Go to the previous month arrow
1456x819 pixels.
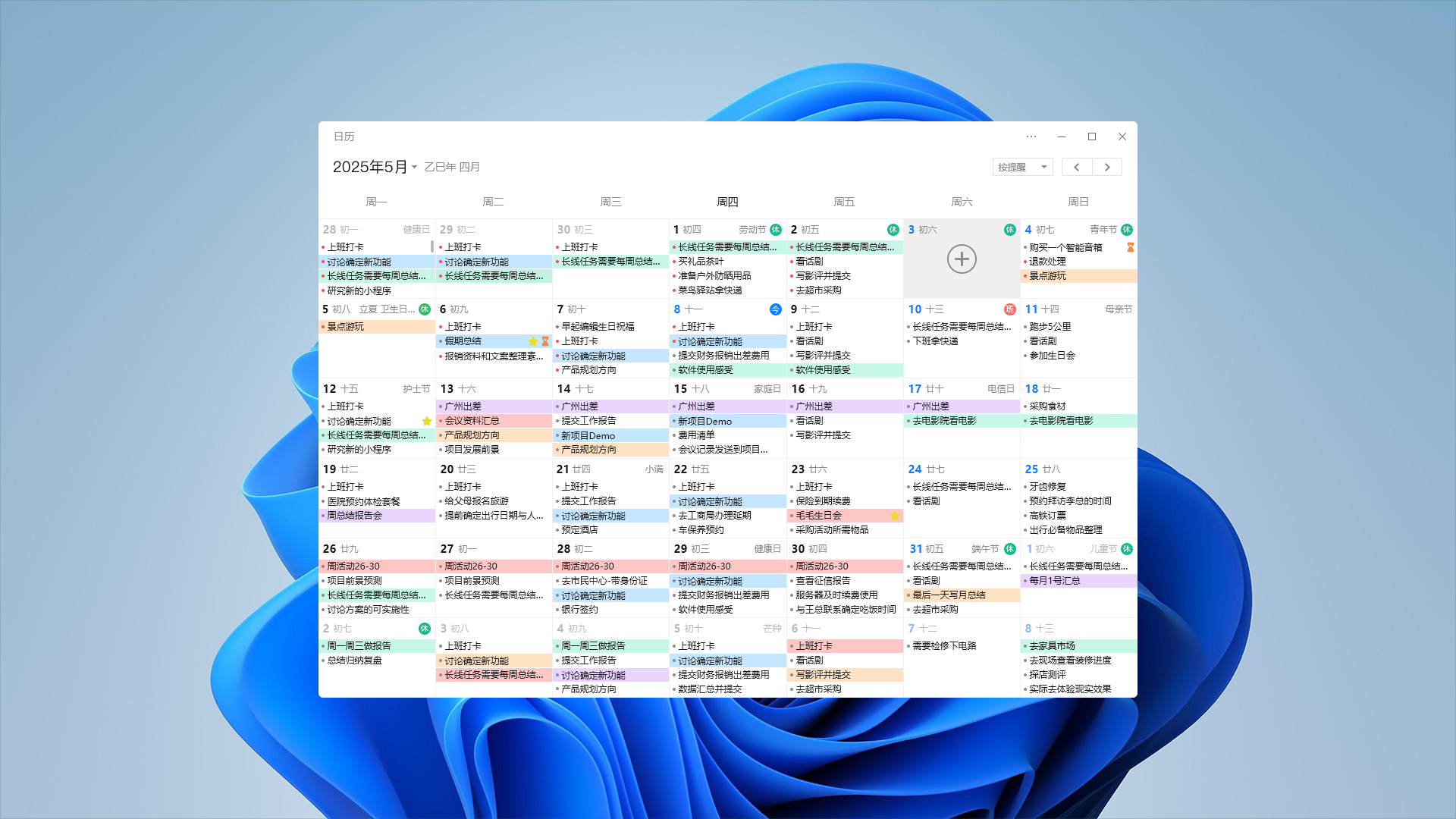(1076, 167)
